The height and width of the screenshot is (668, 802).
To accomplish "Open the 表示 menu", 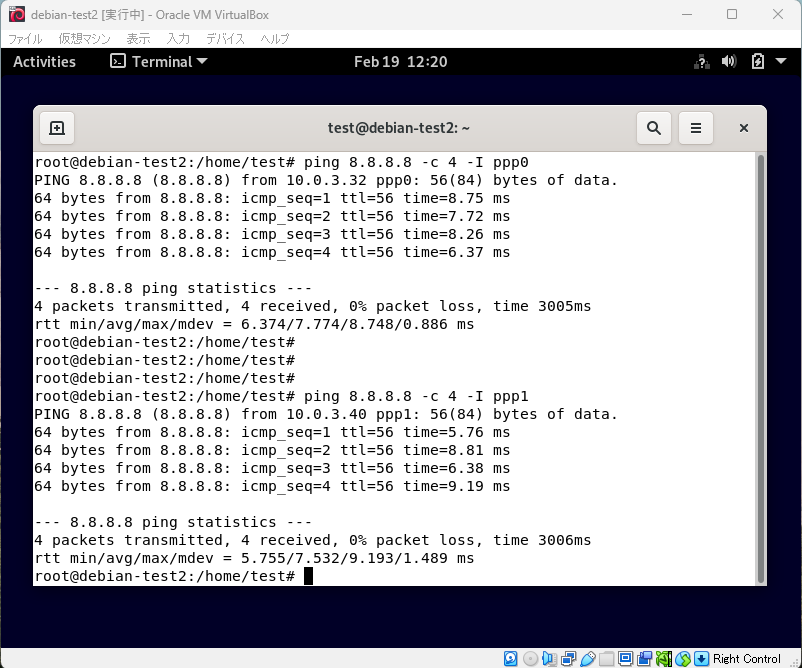I will 139,39.
